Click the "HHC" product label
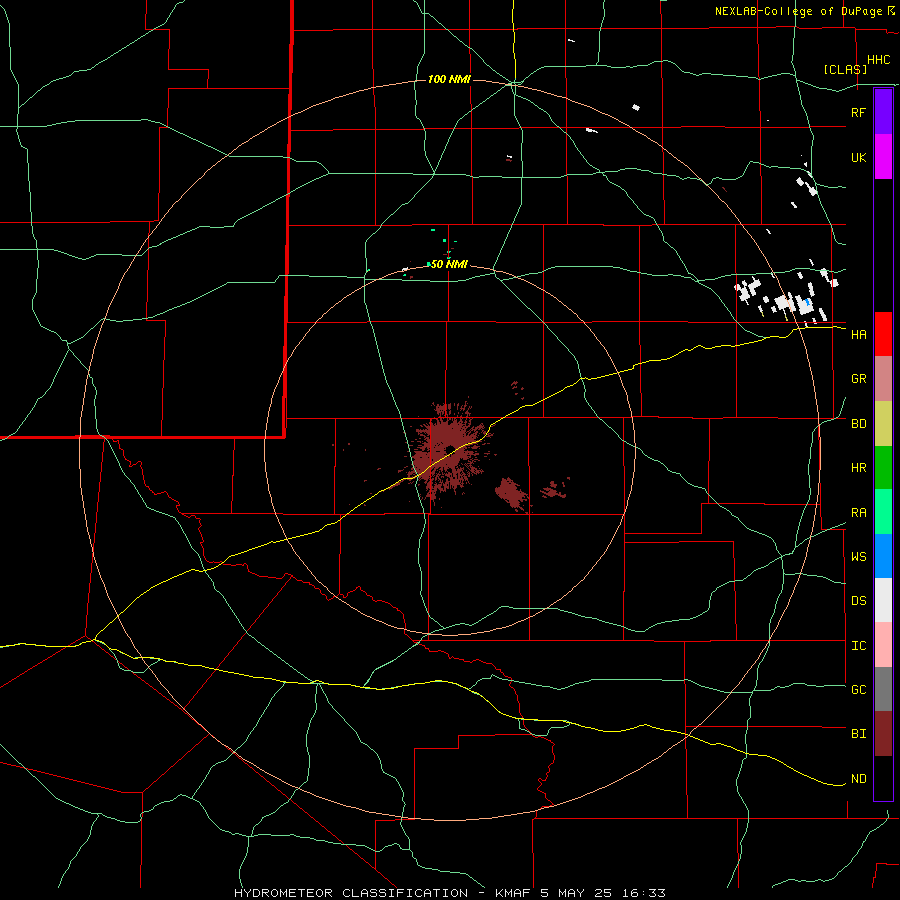 pyautogui.click(x=879, y=60)
